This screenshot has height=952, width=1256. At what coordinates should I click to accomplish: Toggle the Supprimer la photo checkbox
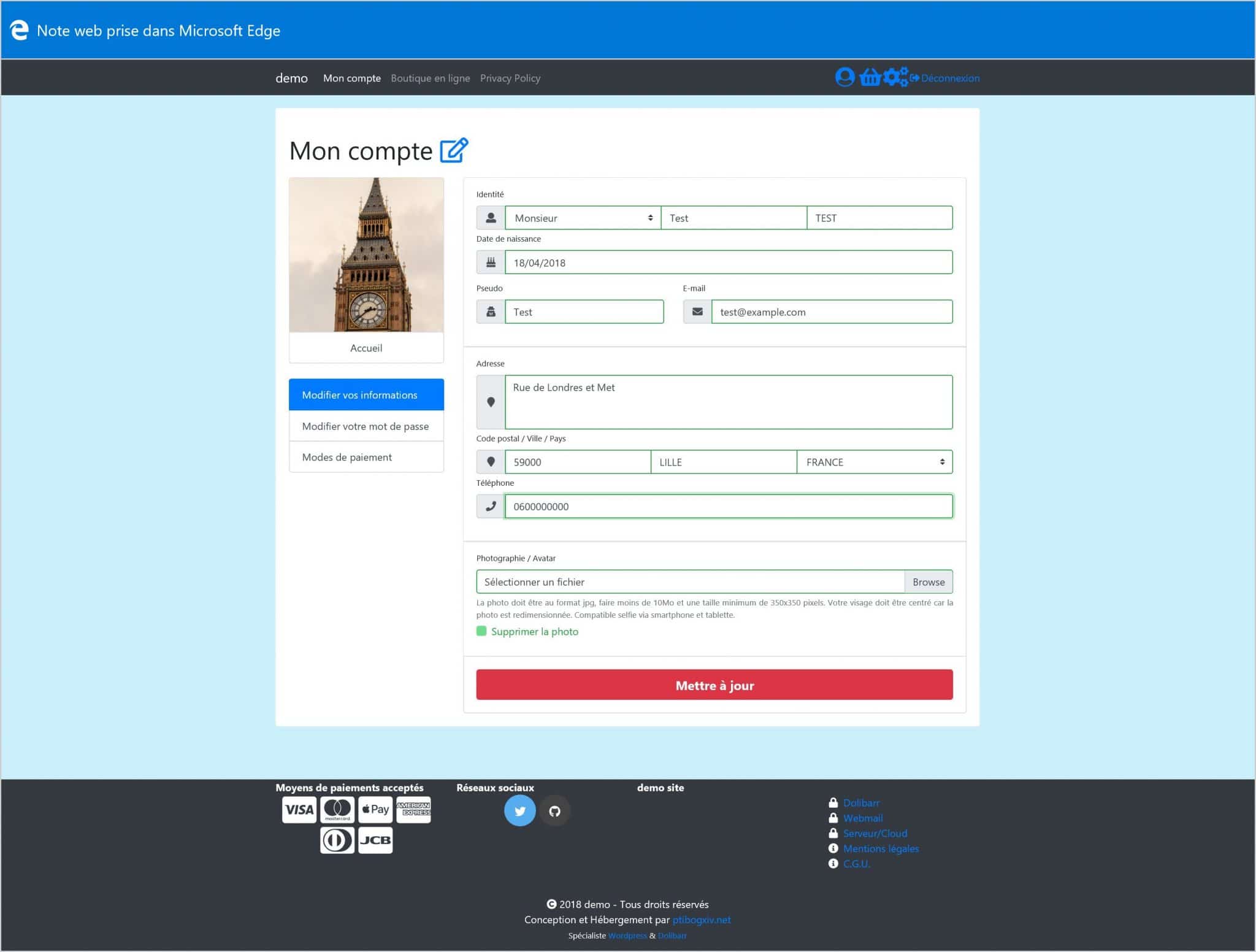(481, 631)
